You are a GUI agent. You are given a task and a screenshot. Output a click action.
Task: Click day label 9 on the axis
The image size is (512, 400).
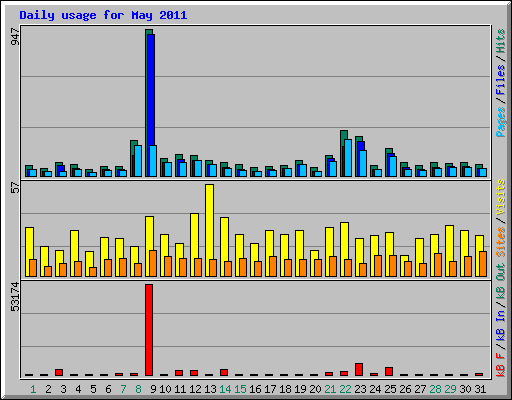(153, 389)
